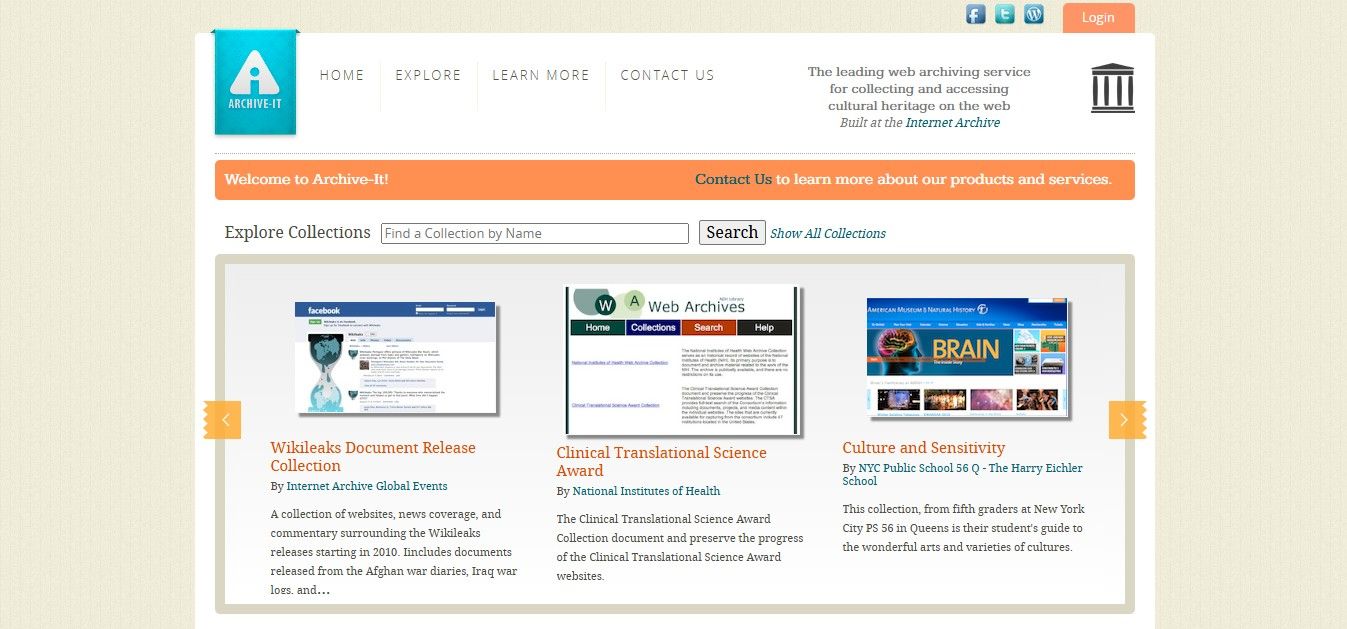Open Show All Collections link
Viewport: 1347px width, 629px height.
tap(828, 233)
